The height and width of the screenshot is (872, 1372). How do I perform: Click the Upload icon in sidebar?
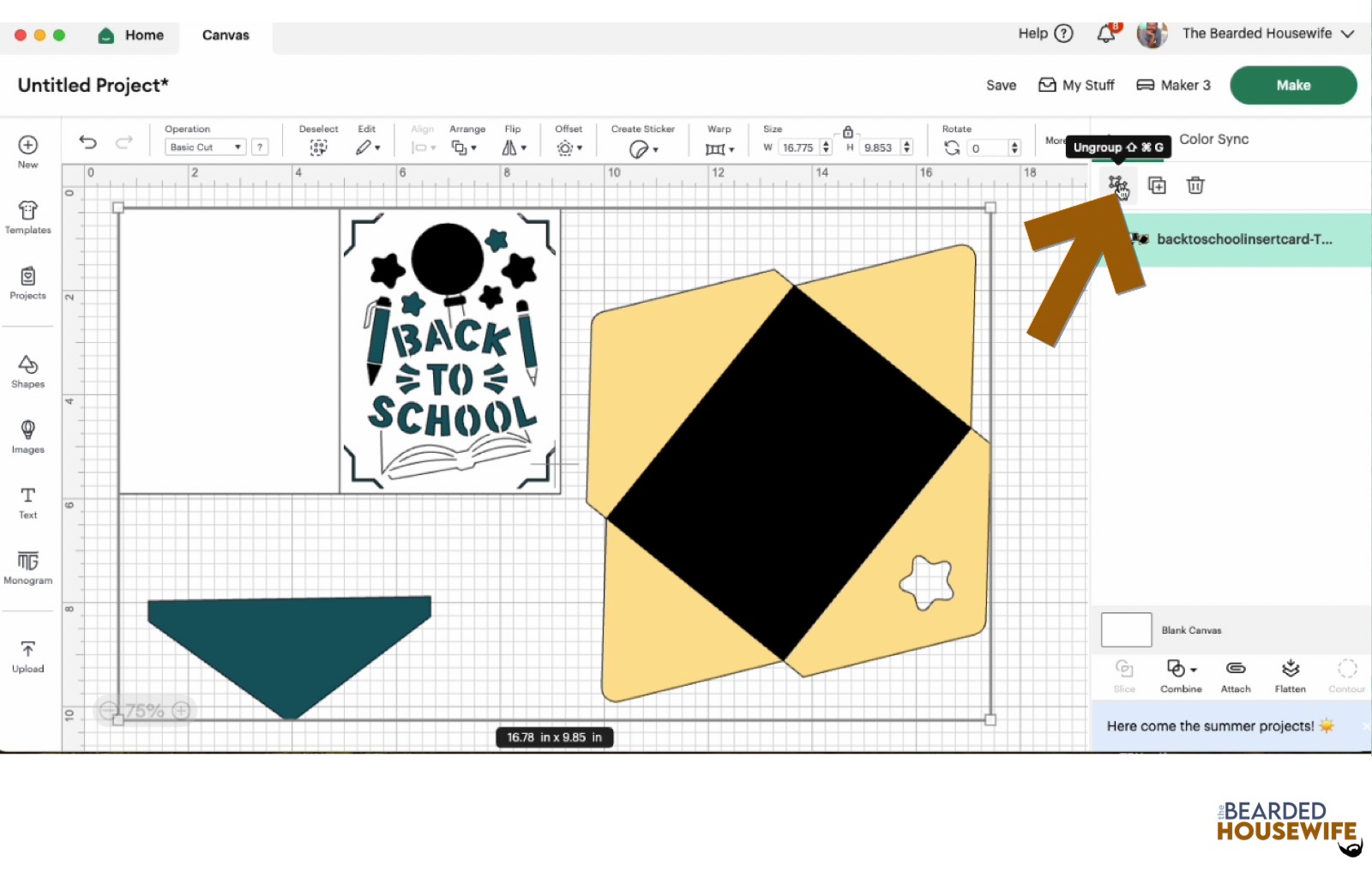click(27, 653)
